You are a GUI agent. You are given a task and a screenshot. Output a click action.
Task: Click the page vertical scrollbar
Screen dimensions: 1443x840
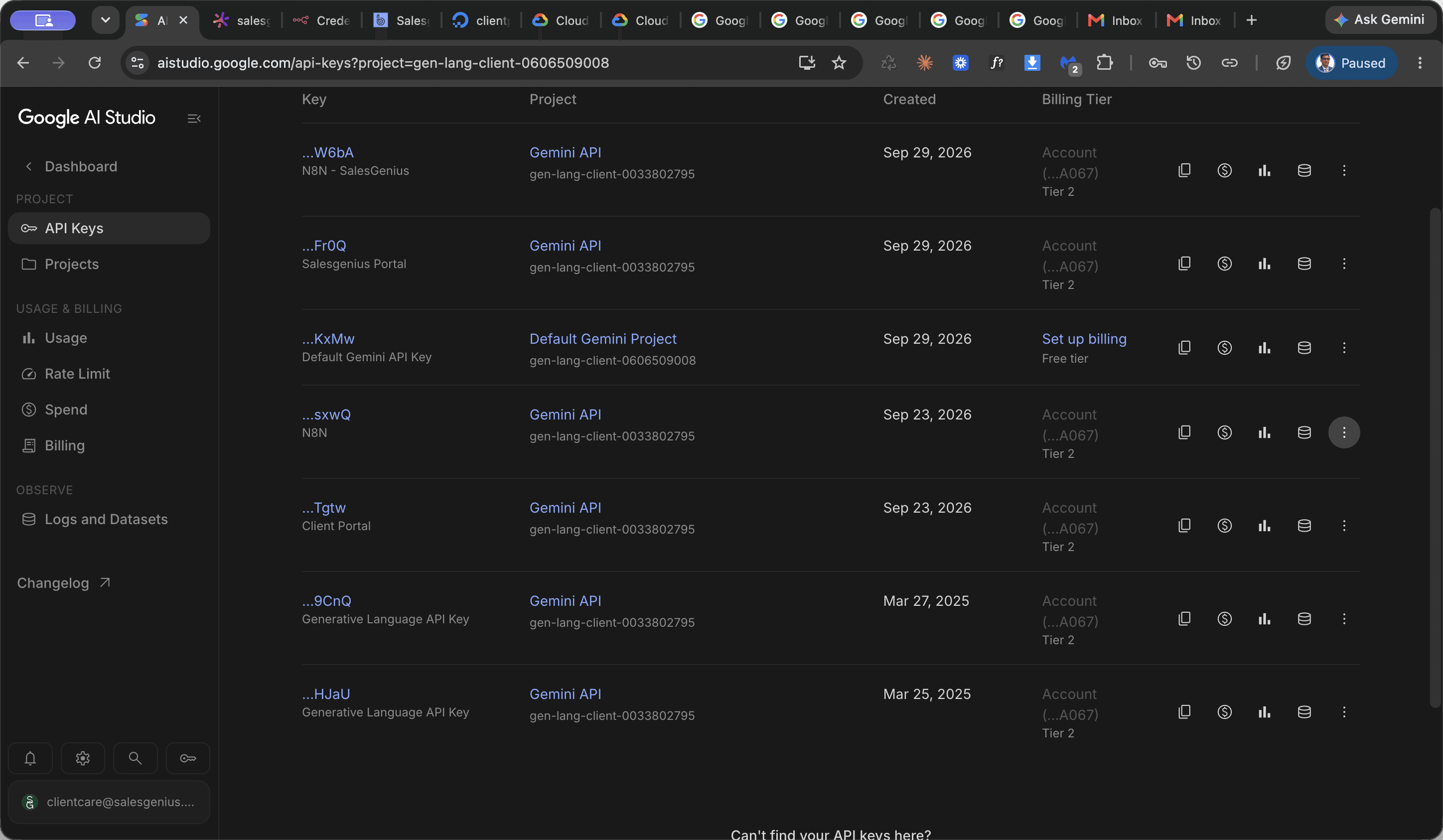1434,458
